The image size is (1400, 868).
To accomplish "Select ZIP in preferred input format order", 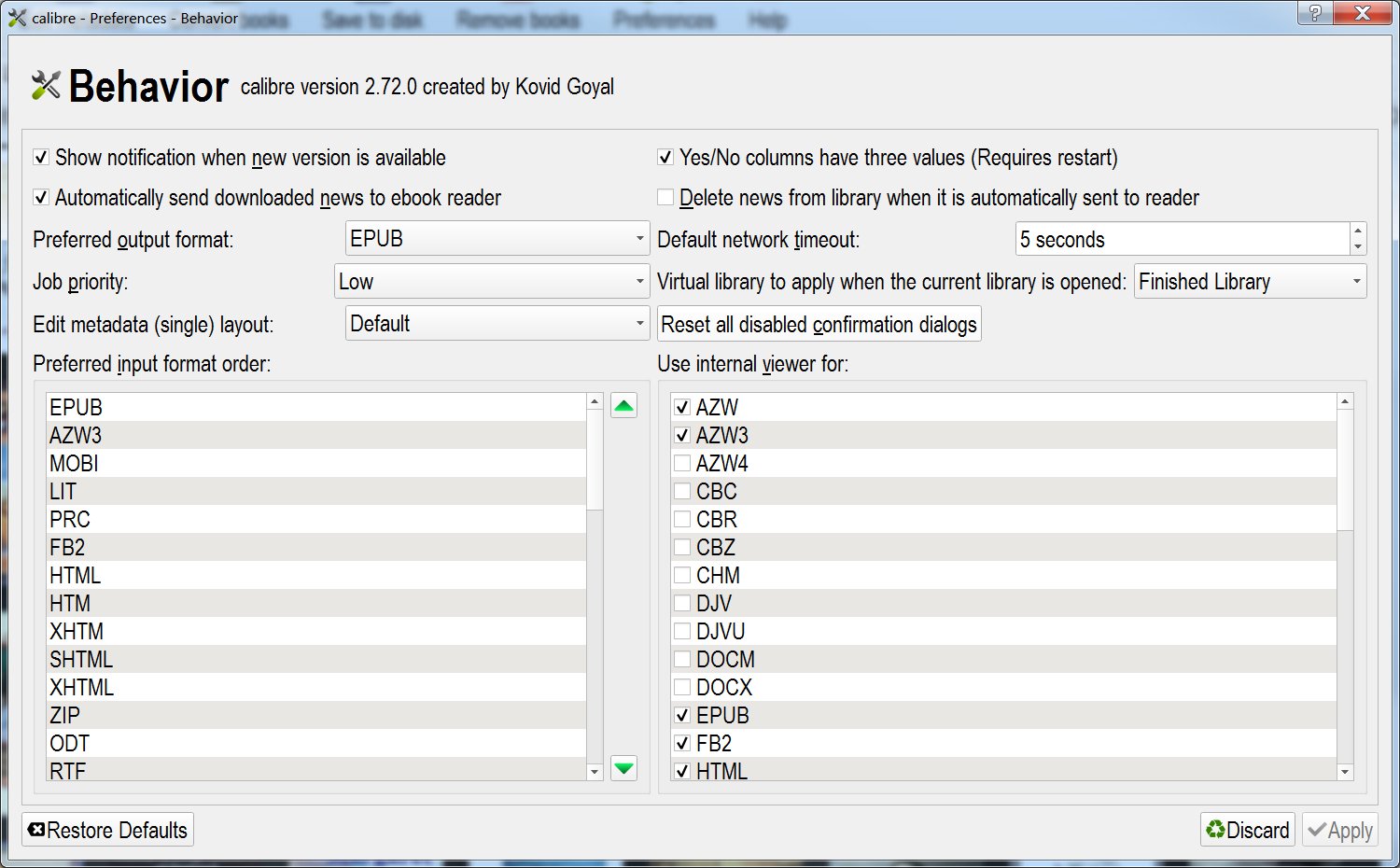I will pyautogui.click(x=316, y=715).
